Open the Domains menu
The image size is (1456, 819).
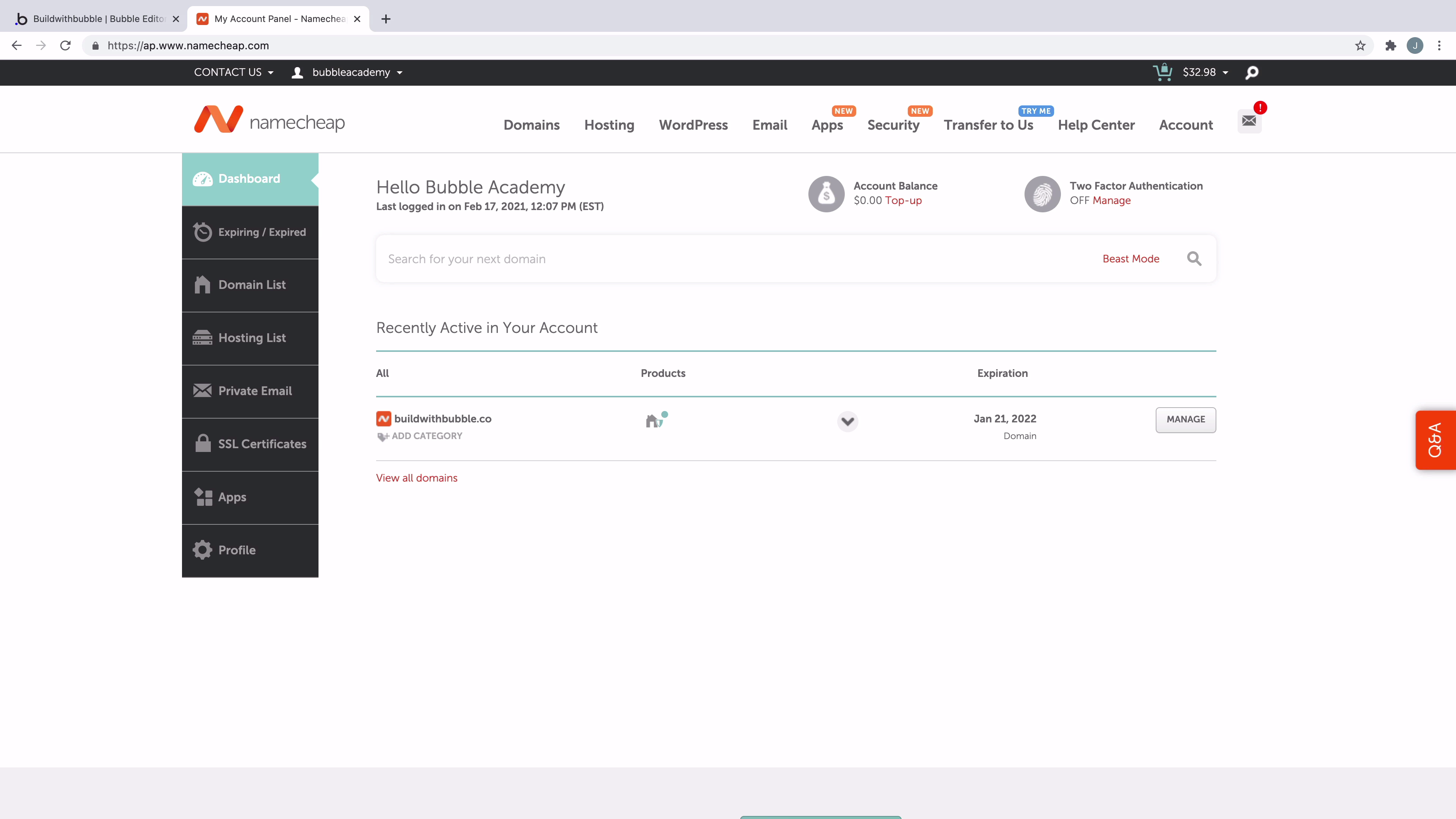[531, 125]
